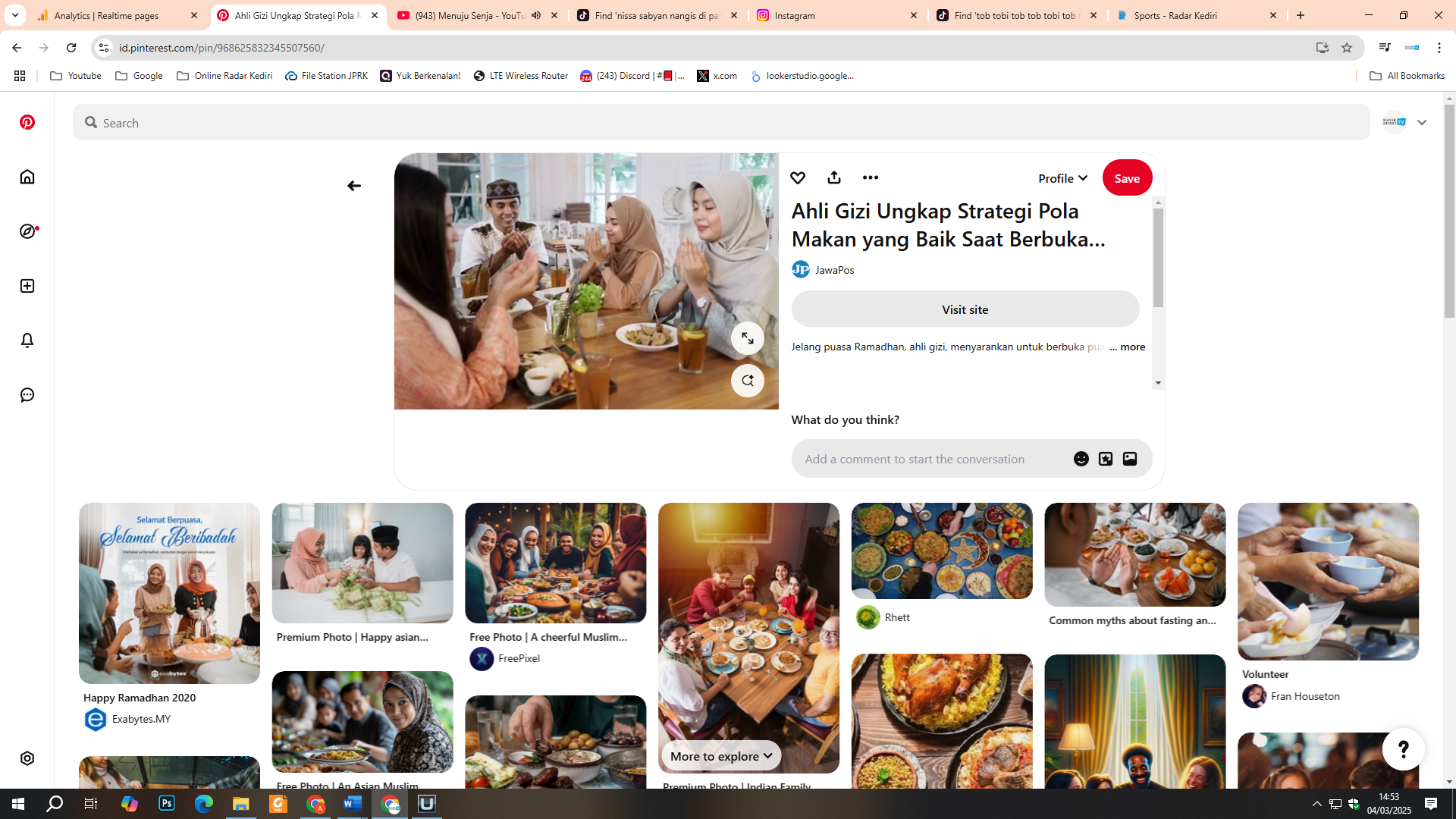Expand the account menu chevron near the avatar
This screenshot has height=819, width=1456.
click(x=1422, y=122)
